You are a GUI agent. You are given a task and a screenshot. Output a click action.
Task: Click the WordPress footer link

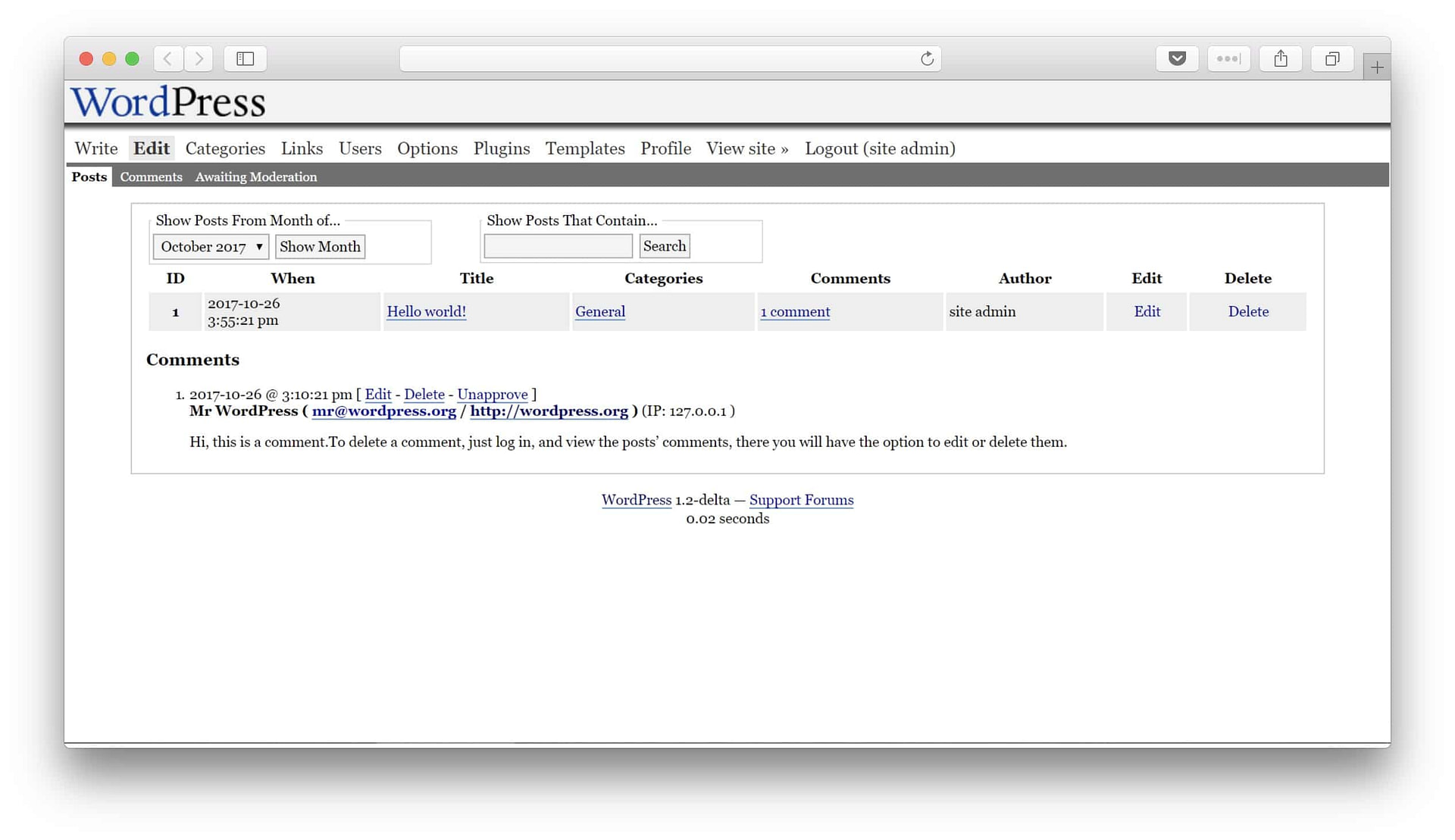click(x=637, y=500)
